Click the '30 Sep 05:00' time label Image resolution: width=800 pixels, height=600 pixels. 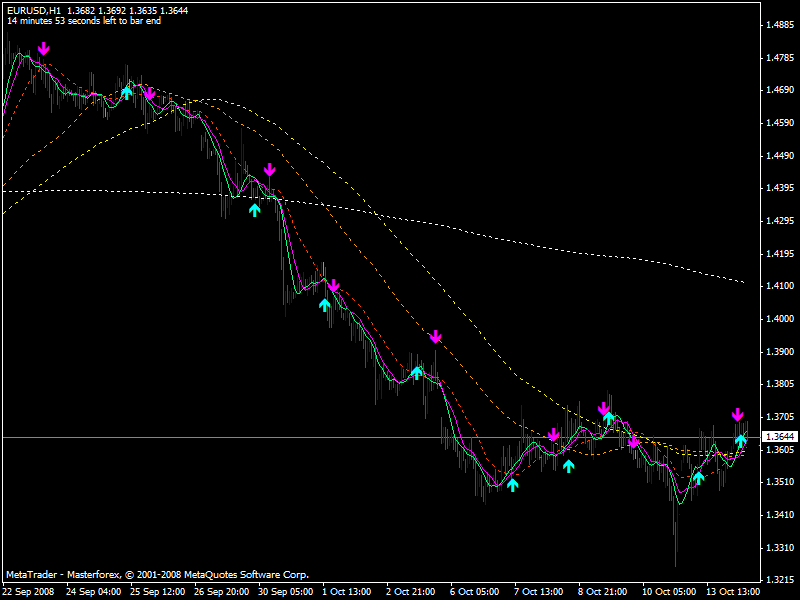[x=286, y=592]
